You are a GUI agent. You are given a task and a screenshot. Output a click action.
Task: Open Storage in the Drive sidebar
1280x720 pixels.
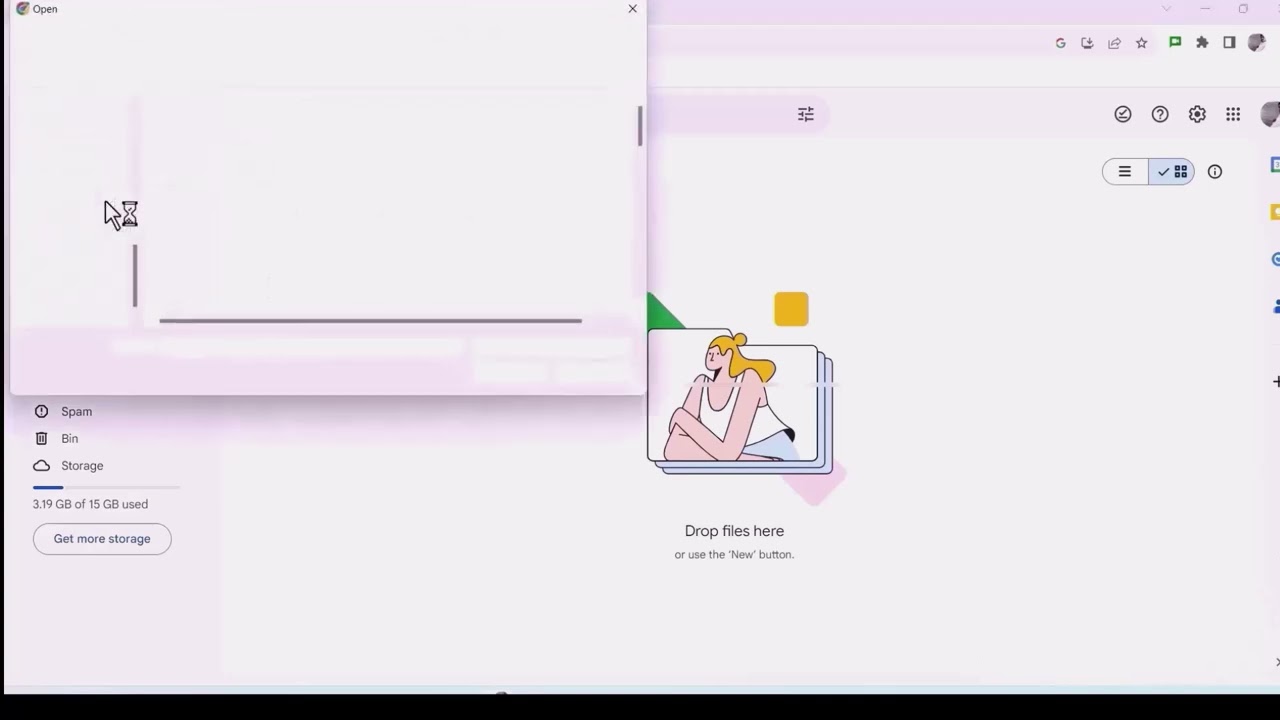pos(82,465)
